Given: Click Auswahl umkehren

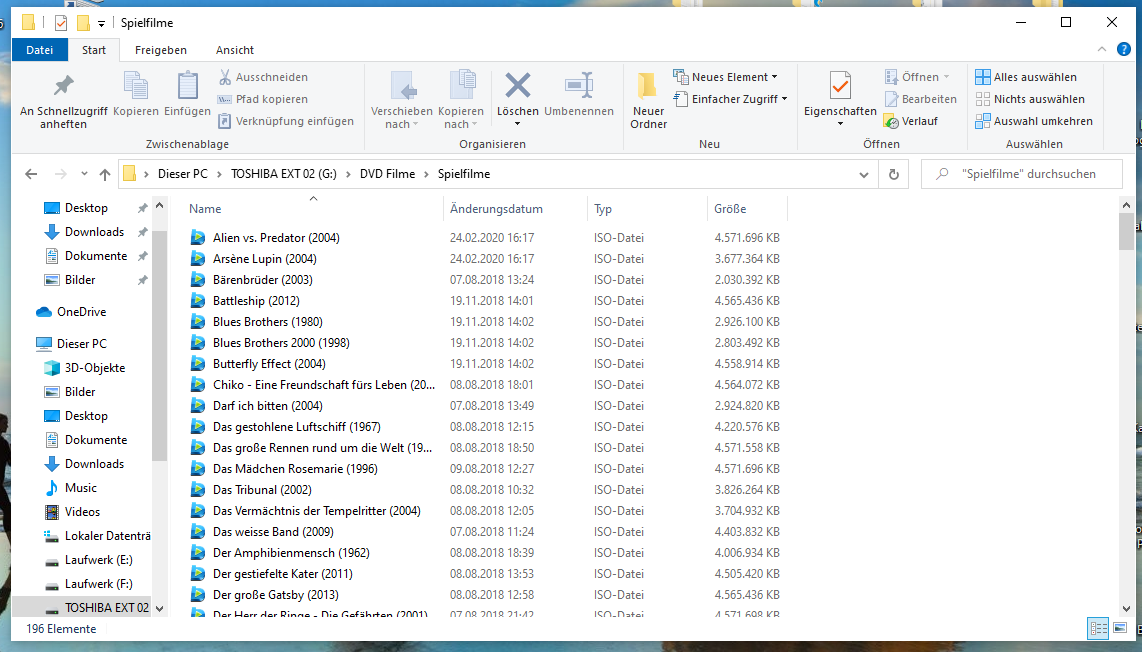Looking at the screenshot, I should (x=1033, y=121).
